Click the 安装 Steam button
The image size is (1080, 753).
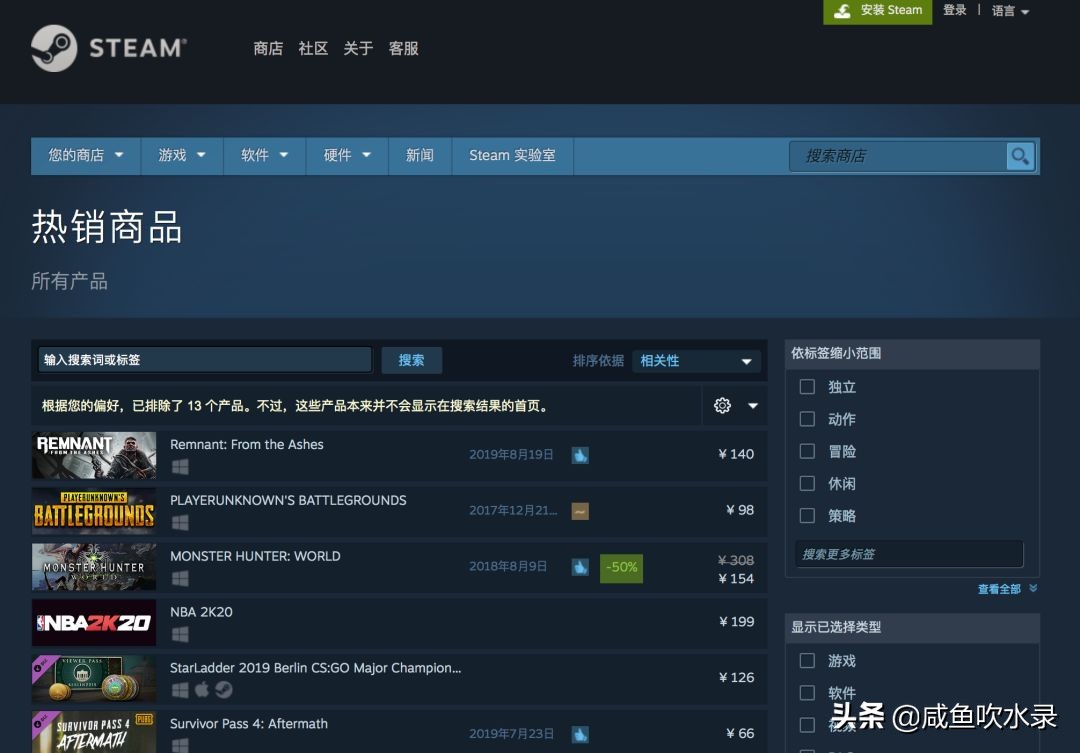[877, 10]
